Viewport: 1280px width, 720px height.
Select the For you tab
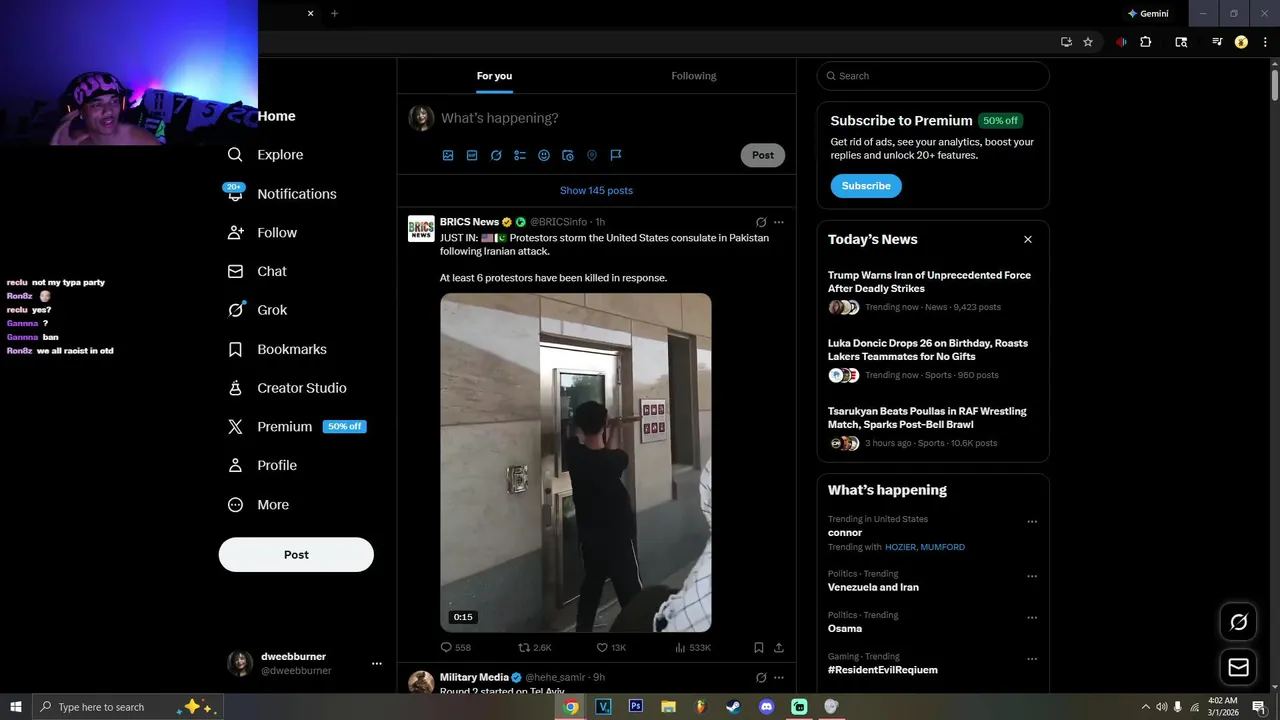[x=494, y=76]
